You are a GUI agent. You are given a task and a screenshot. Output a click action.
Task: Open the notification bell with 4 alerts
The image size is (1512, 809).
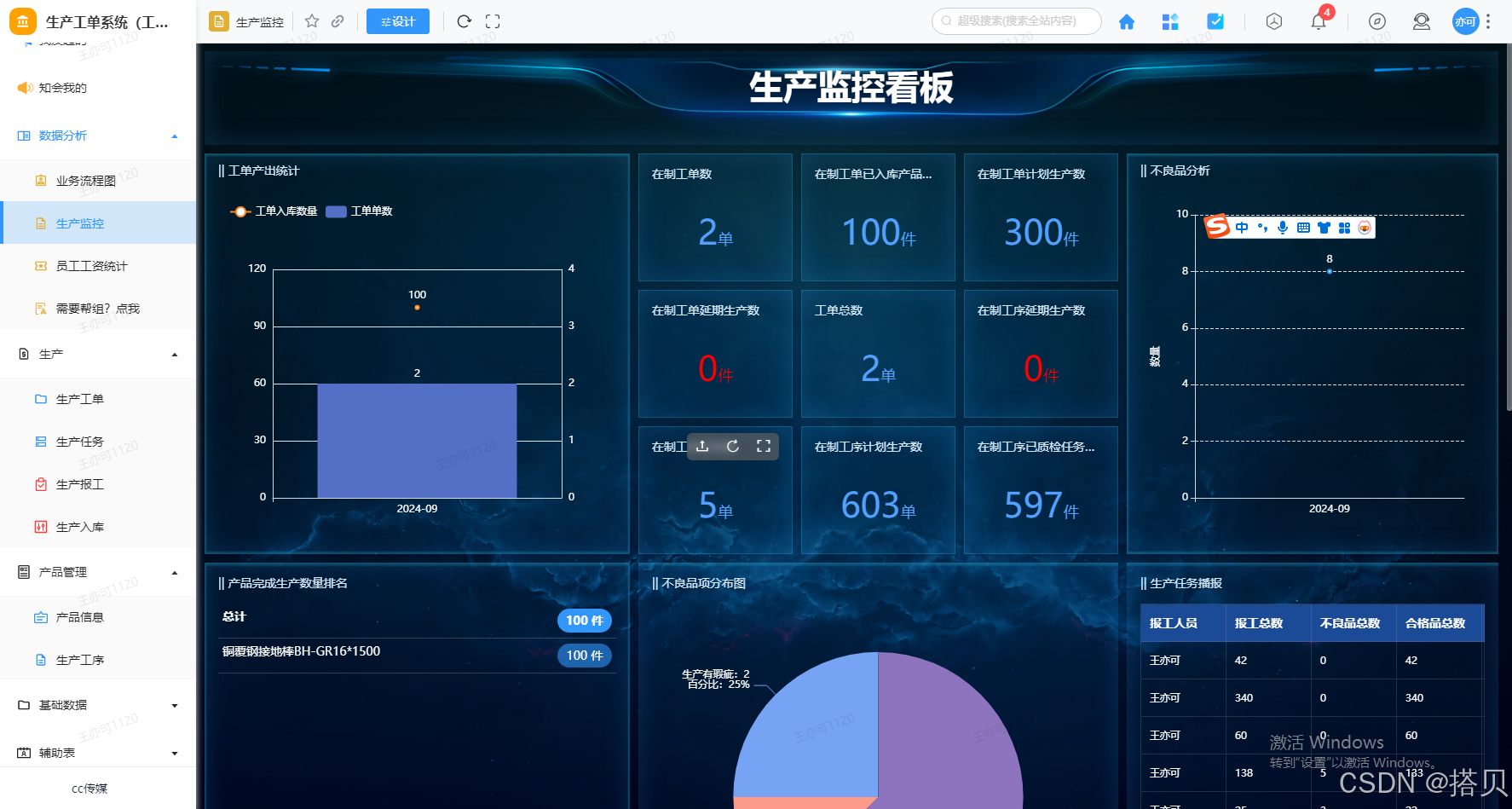(x=1318, y=21)
